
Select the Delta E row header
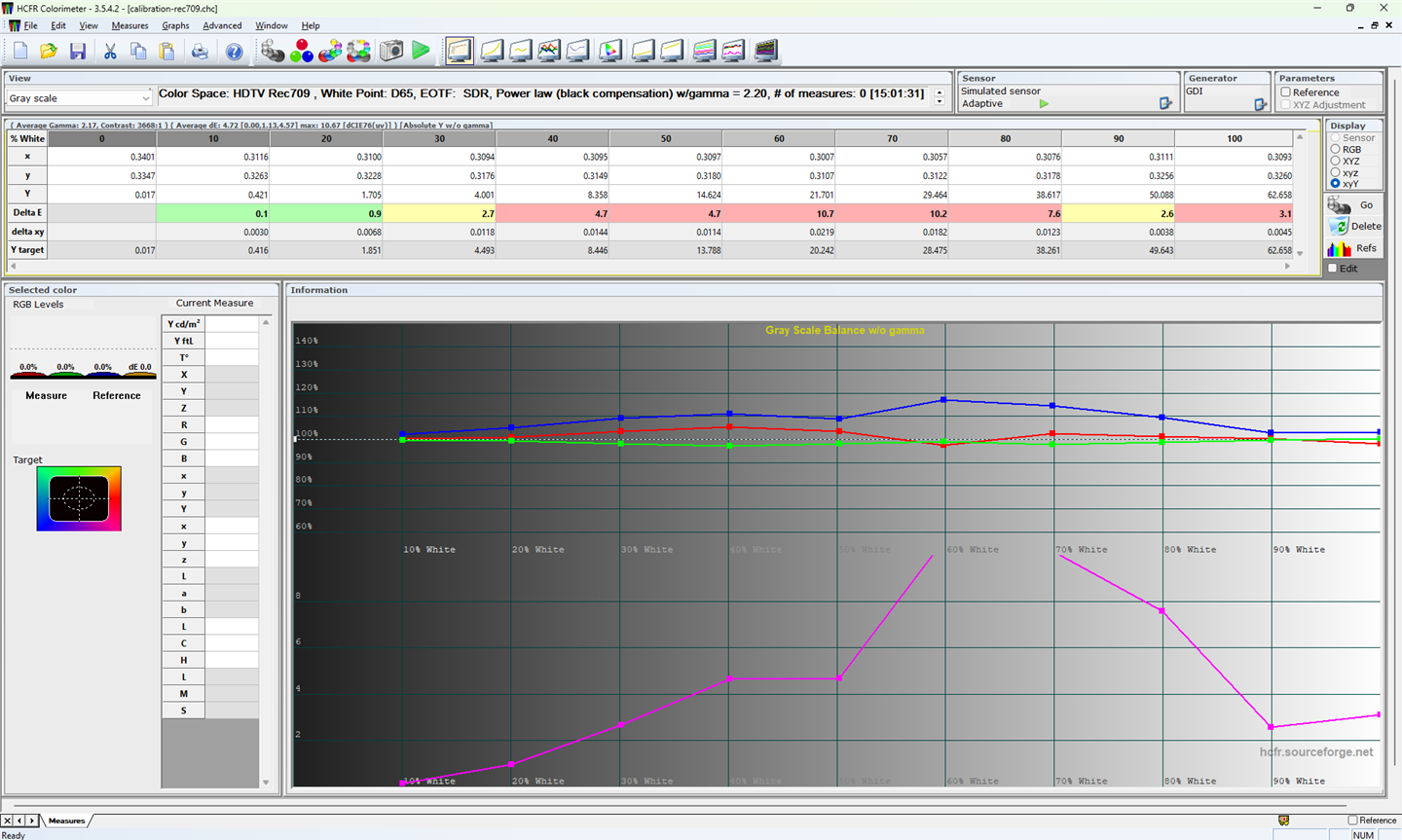click(27, 213)
